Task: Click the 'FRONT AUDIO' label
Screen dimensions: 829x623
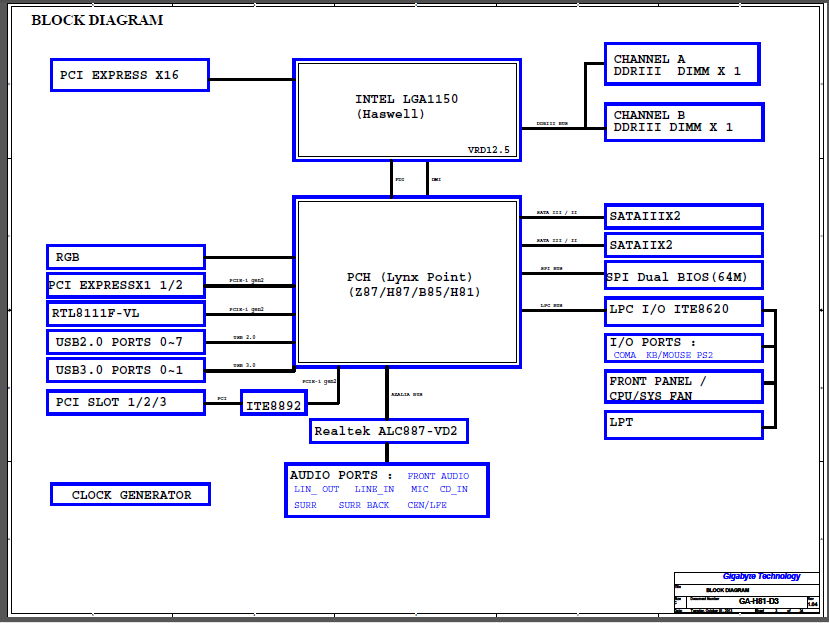Action: (x=438, y=476)
